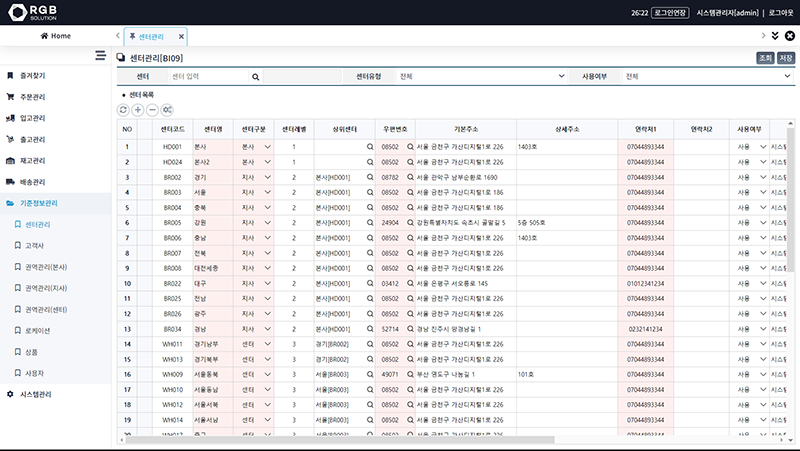Viewport: 800px width, 451px height.
Task: Click 상위센터 search icon in row WH014
Action: coord(370,420)
